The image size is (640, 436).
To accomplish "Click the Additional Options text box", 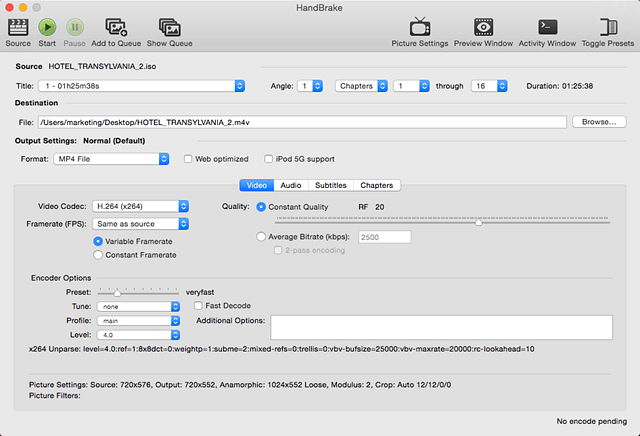I will 441,327.
